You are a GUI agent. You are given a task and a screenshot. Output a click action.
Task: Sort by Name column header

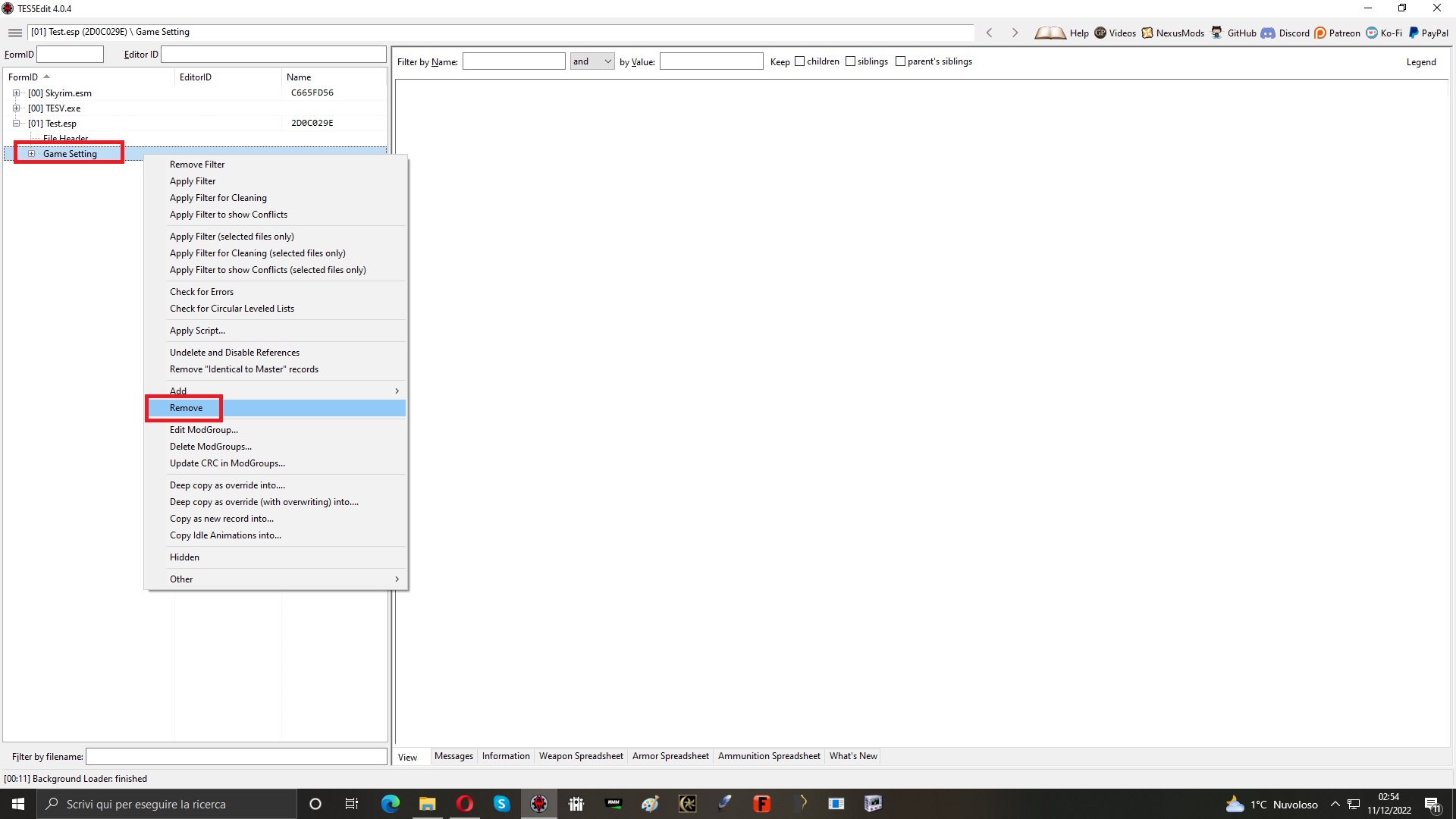coord(334,77)
